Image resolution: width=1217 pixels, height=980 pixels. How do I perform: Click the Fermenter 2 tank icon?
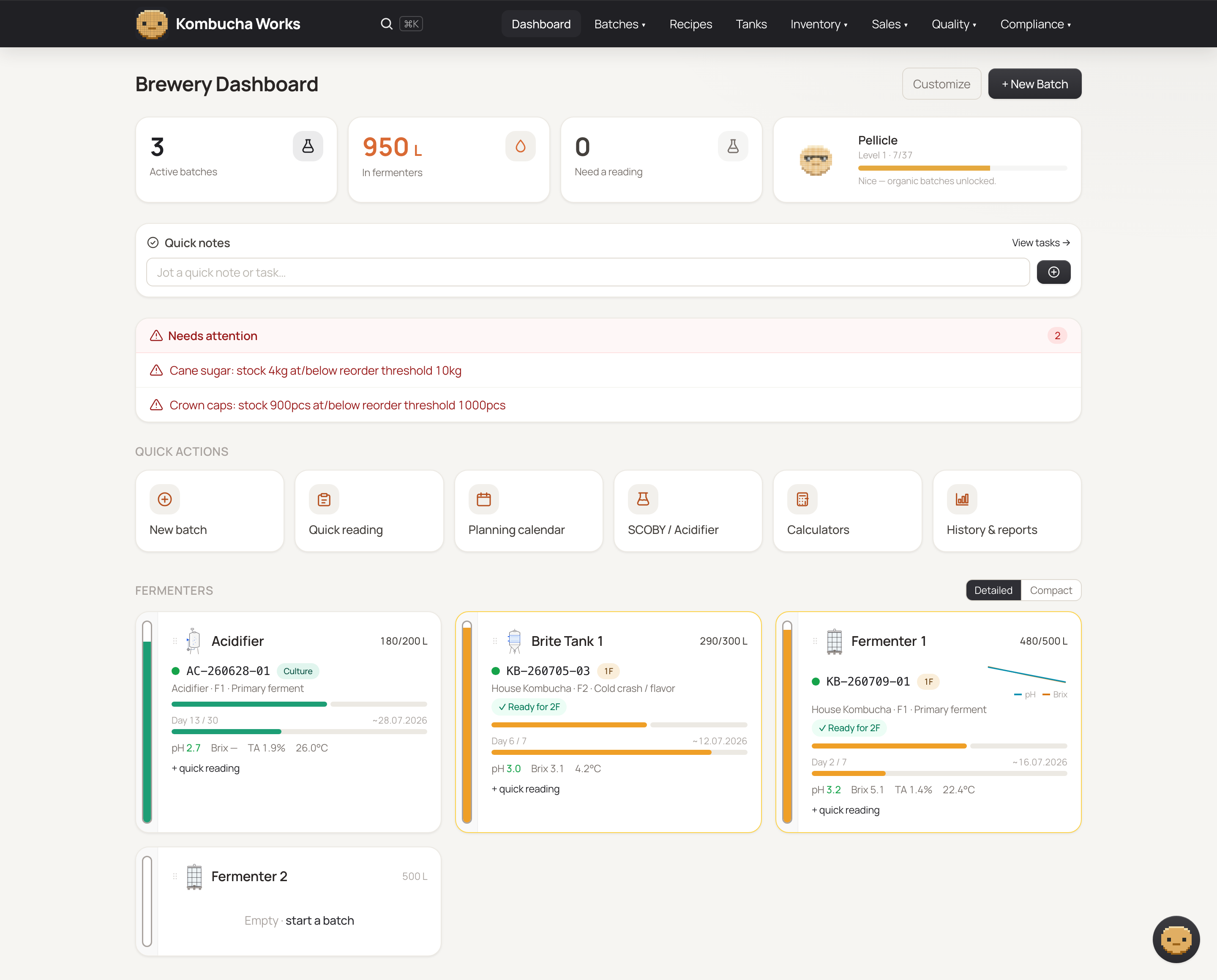194,876
